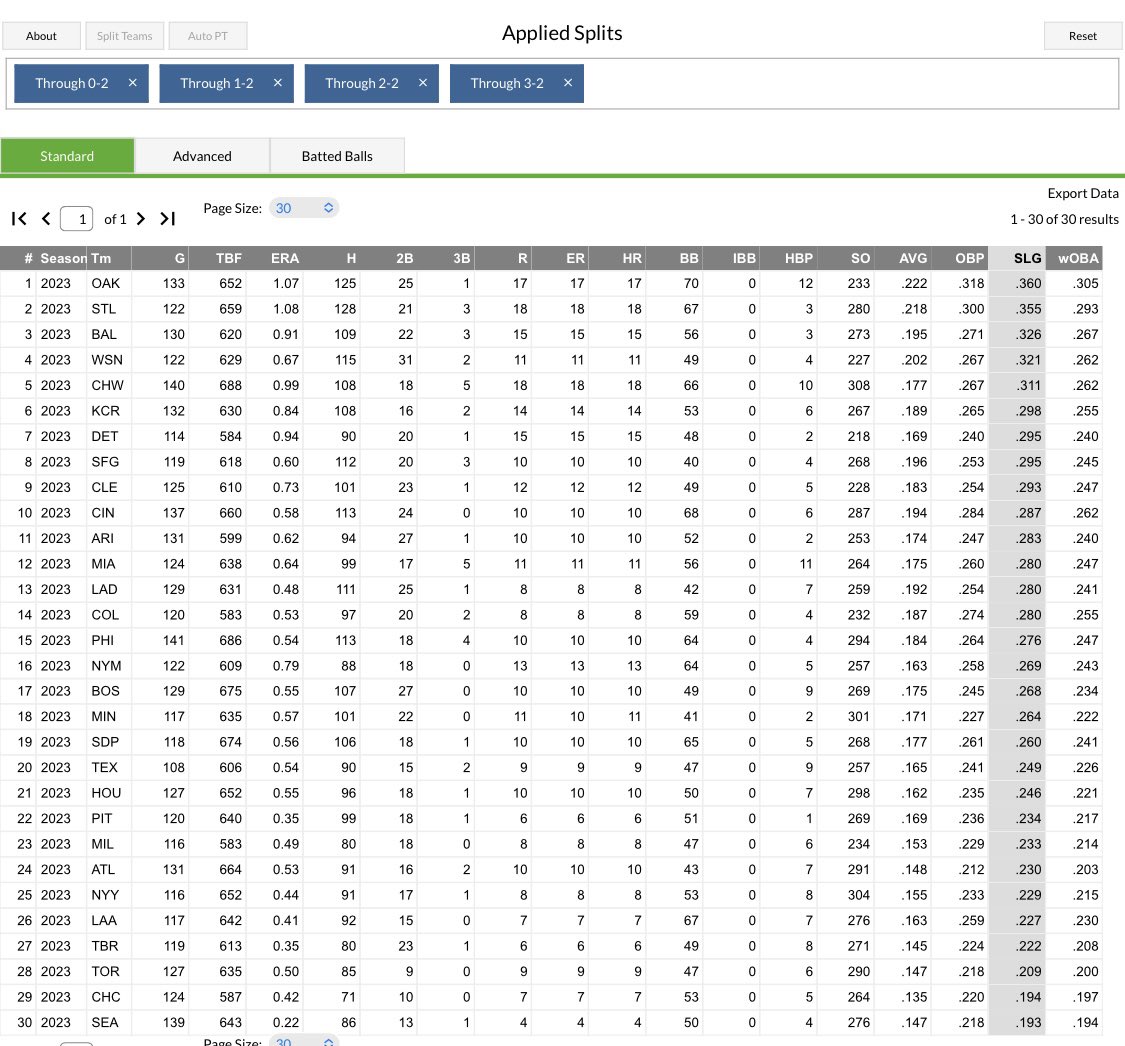1125x1046 pixels.
Task: Remove the Through 2-2 split filter
Action: pos(423,83)
